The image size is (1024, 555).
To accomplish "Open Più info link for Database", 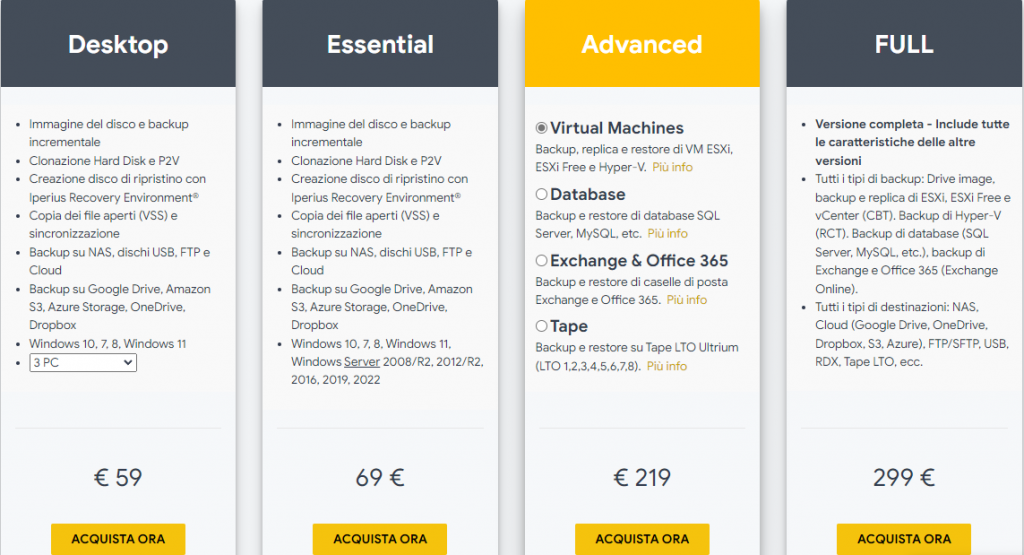I will (x=667, y=234).
